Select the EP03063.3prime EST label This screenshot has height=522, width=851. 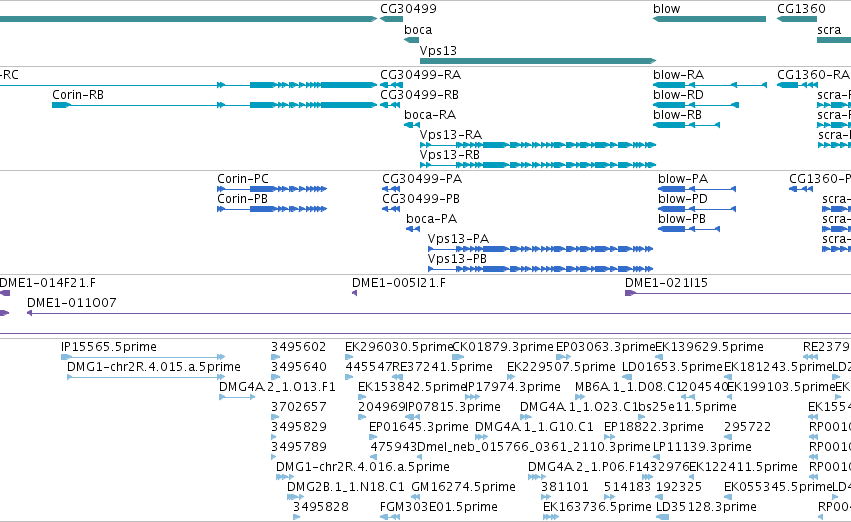tap(606, 347)
